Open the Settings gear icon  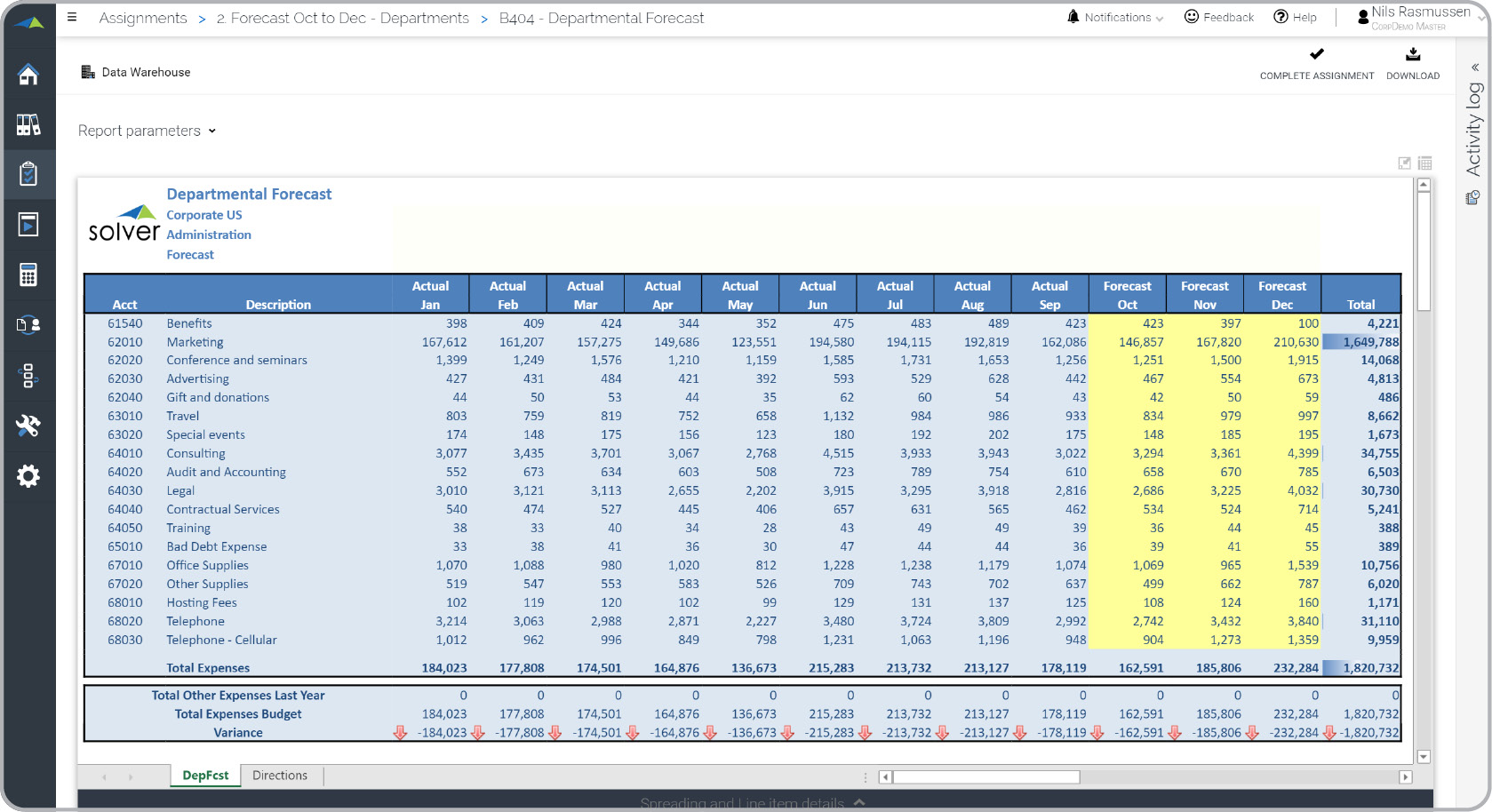pyautogui.click(x=29, y=476)
